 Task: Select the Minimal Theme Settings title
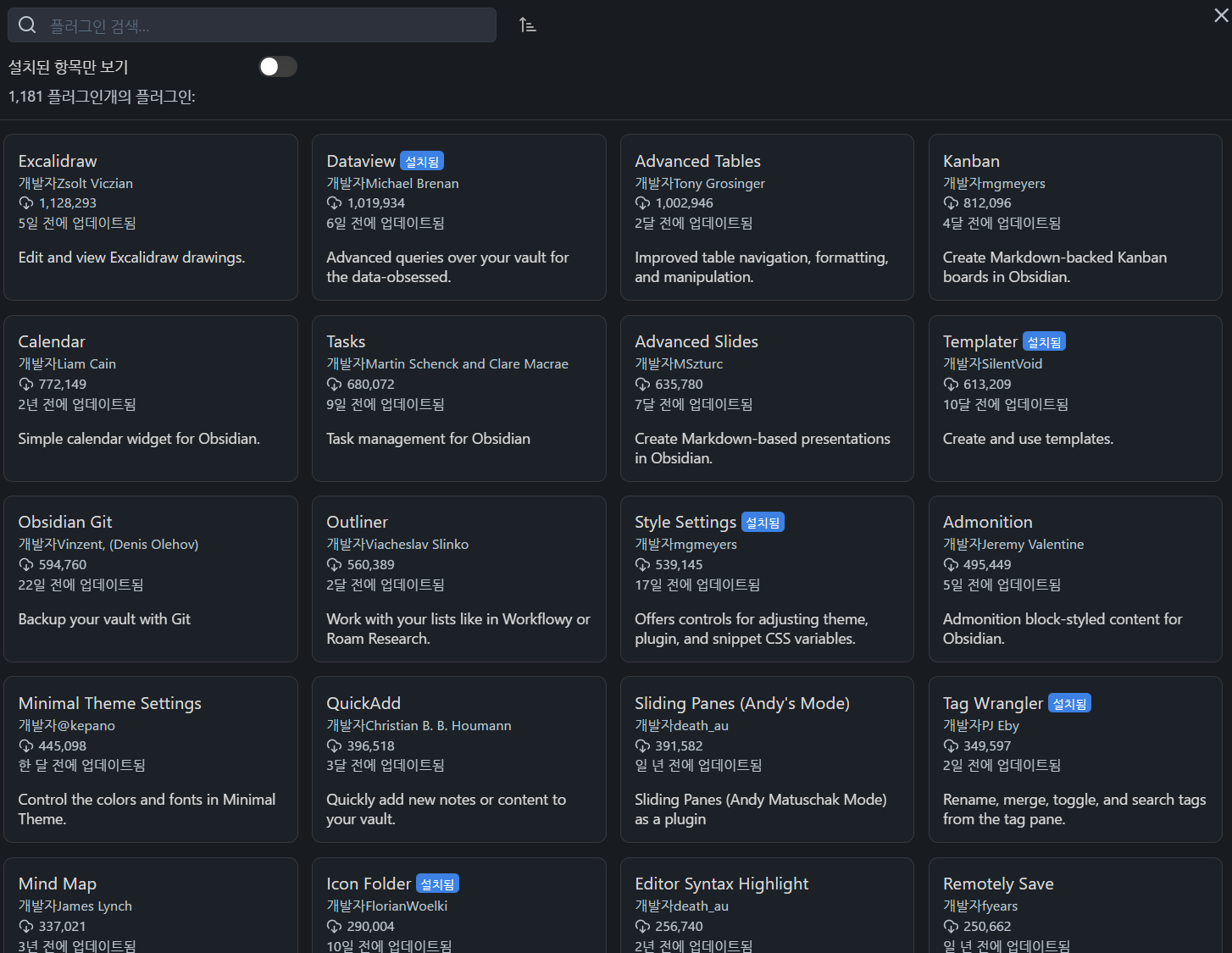point(110,703)
